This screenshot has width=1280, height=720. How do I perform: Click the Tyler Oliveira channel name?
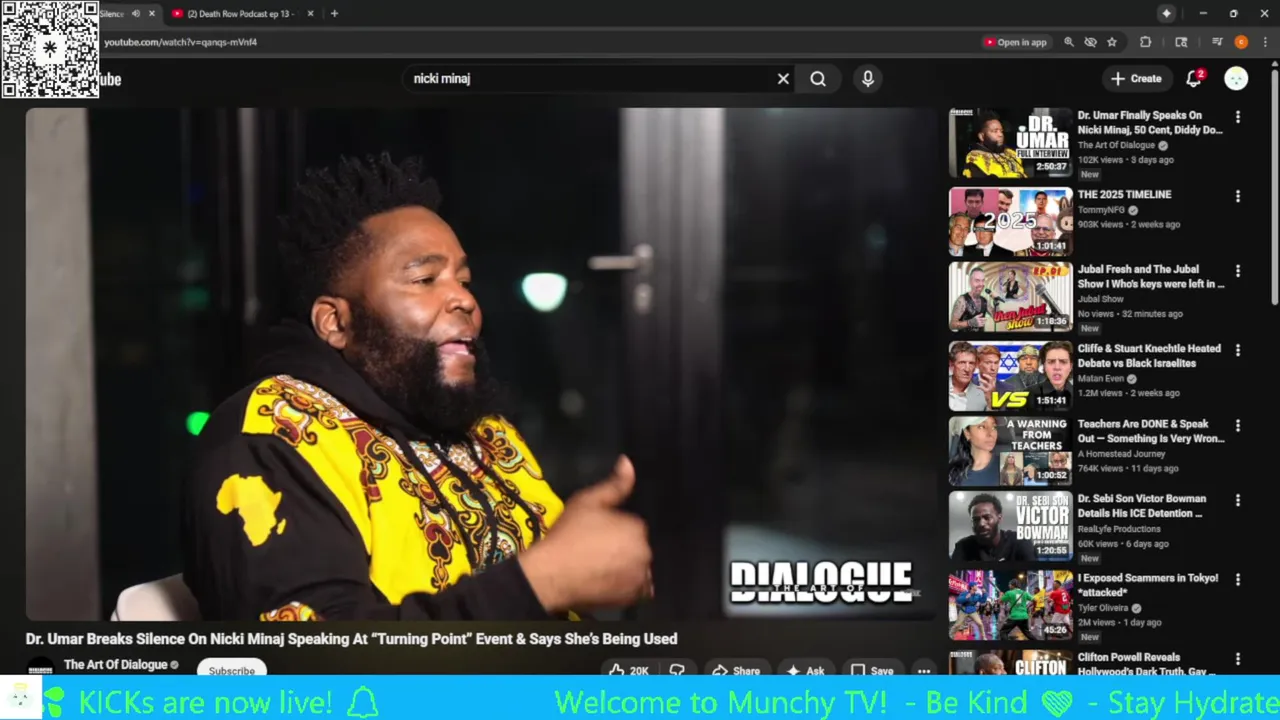pyautogui.click(x=1103, y=608)
